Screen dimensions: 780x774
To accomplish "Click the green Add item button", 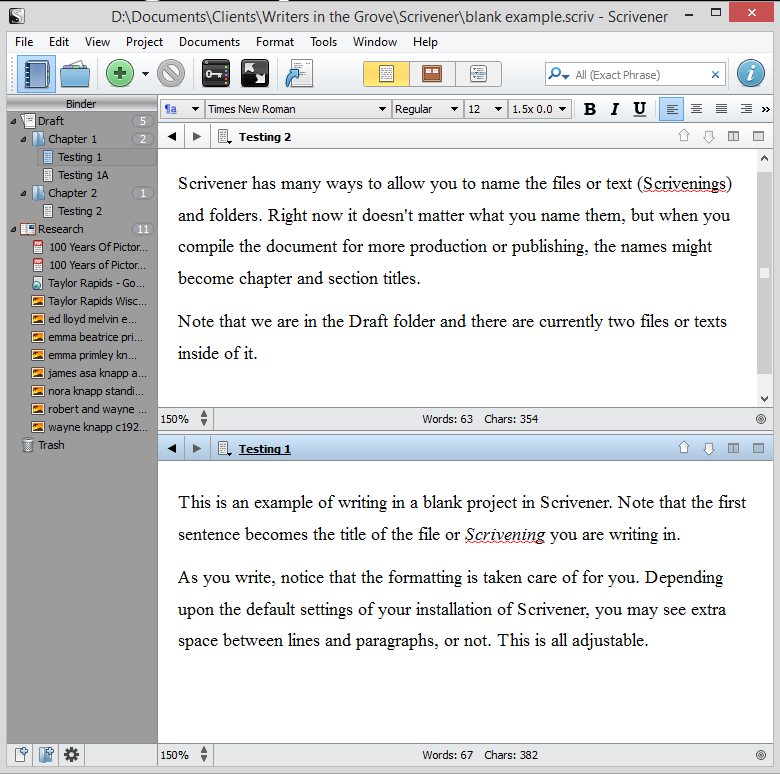I will point(120,74).
